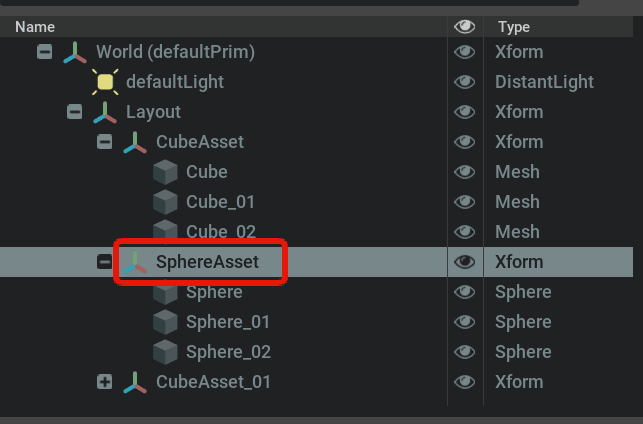Click the Cube_01 mesh cube icon

pyautogui.click(x=165, y=202)
